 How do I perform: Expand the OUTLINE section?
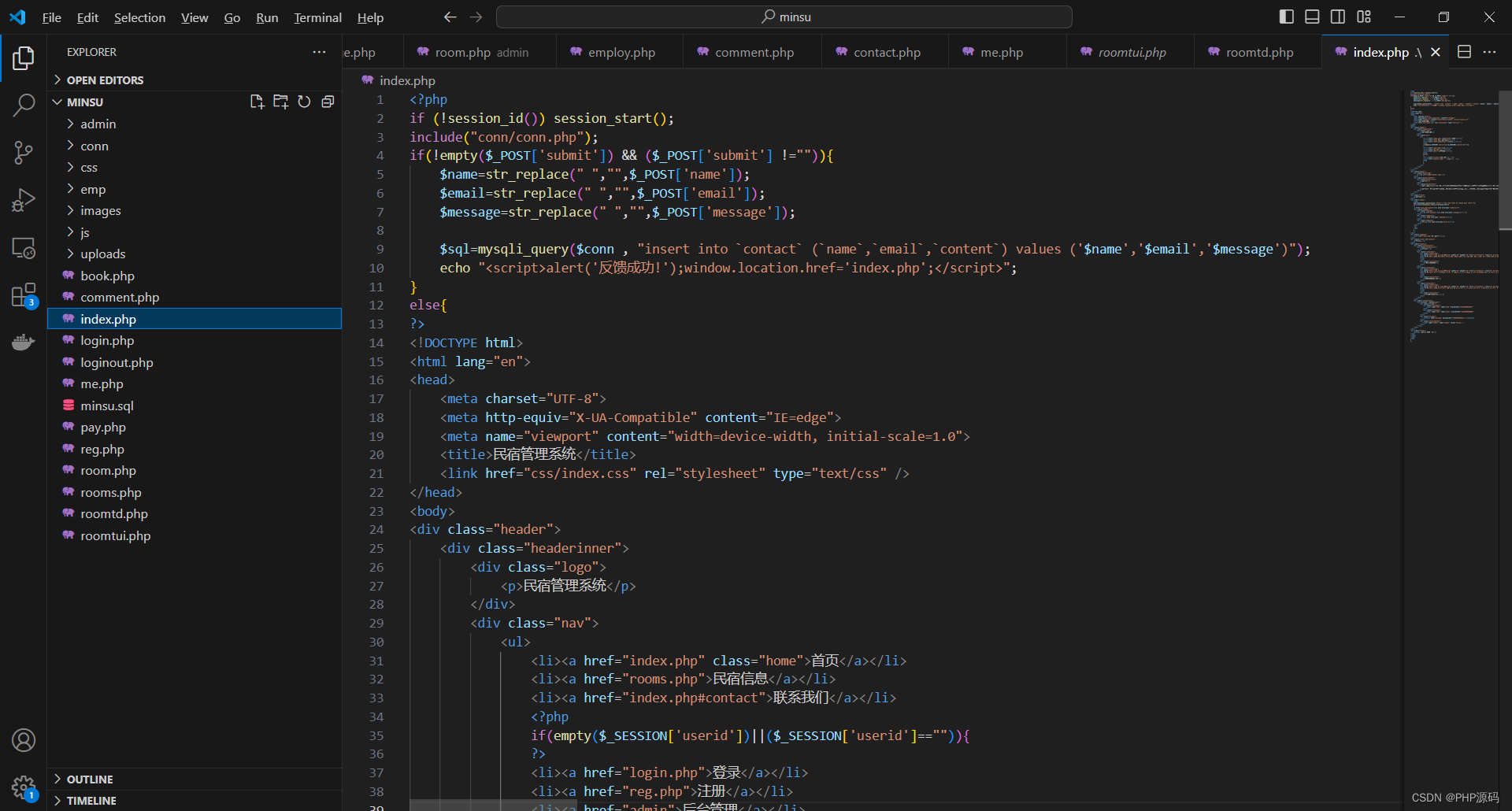(194, 779)
